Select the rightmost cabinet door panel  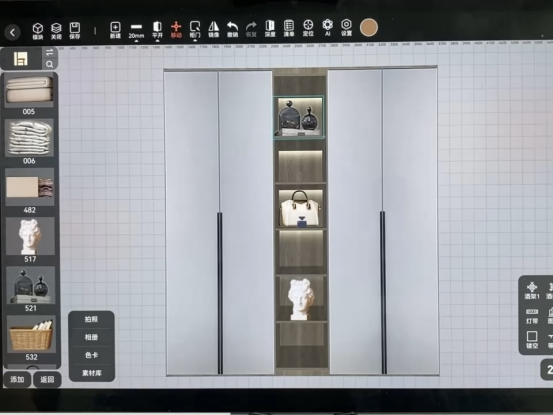pyautogui.click(x=411, y=221)
